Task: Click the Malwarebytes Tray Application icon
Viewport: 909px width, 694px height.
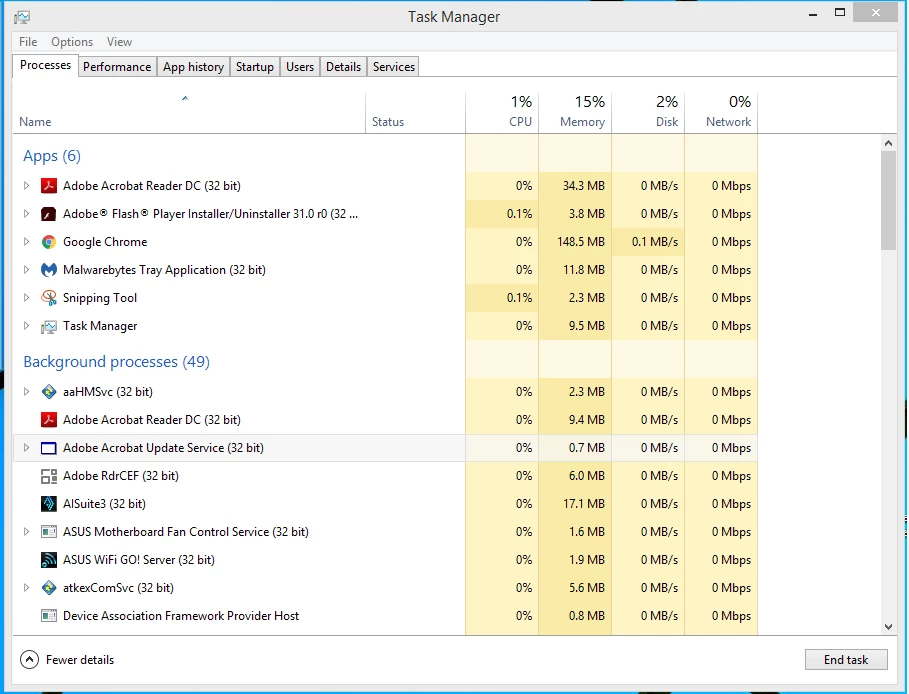Action: tap(49, 270)
